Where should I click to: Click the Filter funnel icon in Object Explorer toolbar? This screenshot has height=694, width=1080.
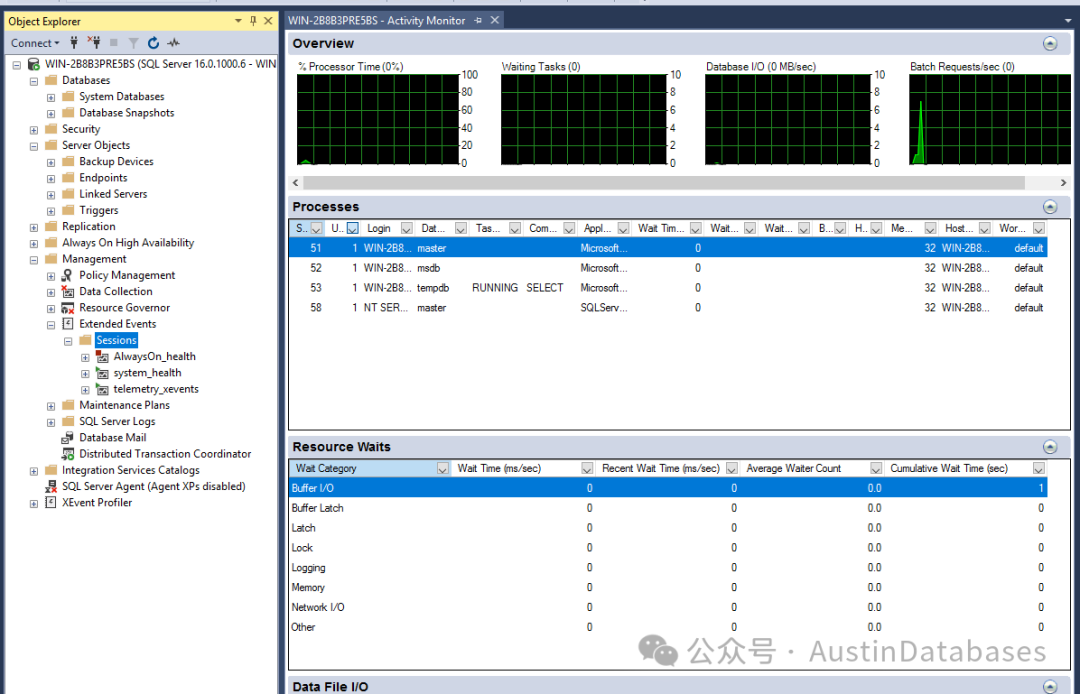[134, 43]
